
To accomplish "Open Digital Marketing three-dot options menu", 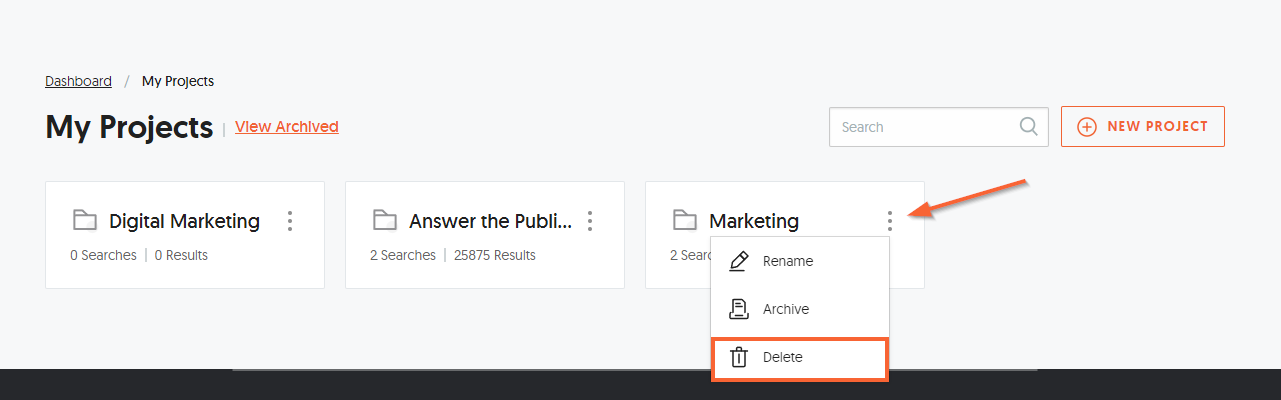I will (x=290, y=221).
